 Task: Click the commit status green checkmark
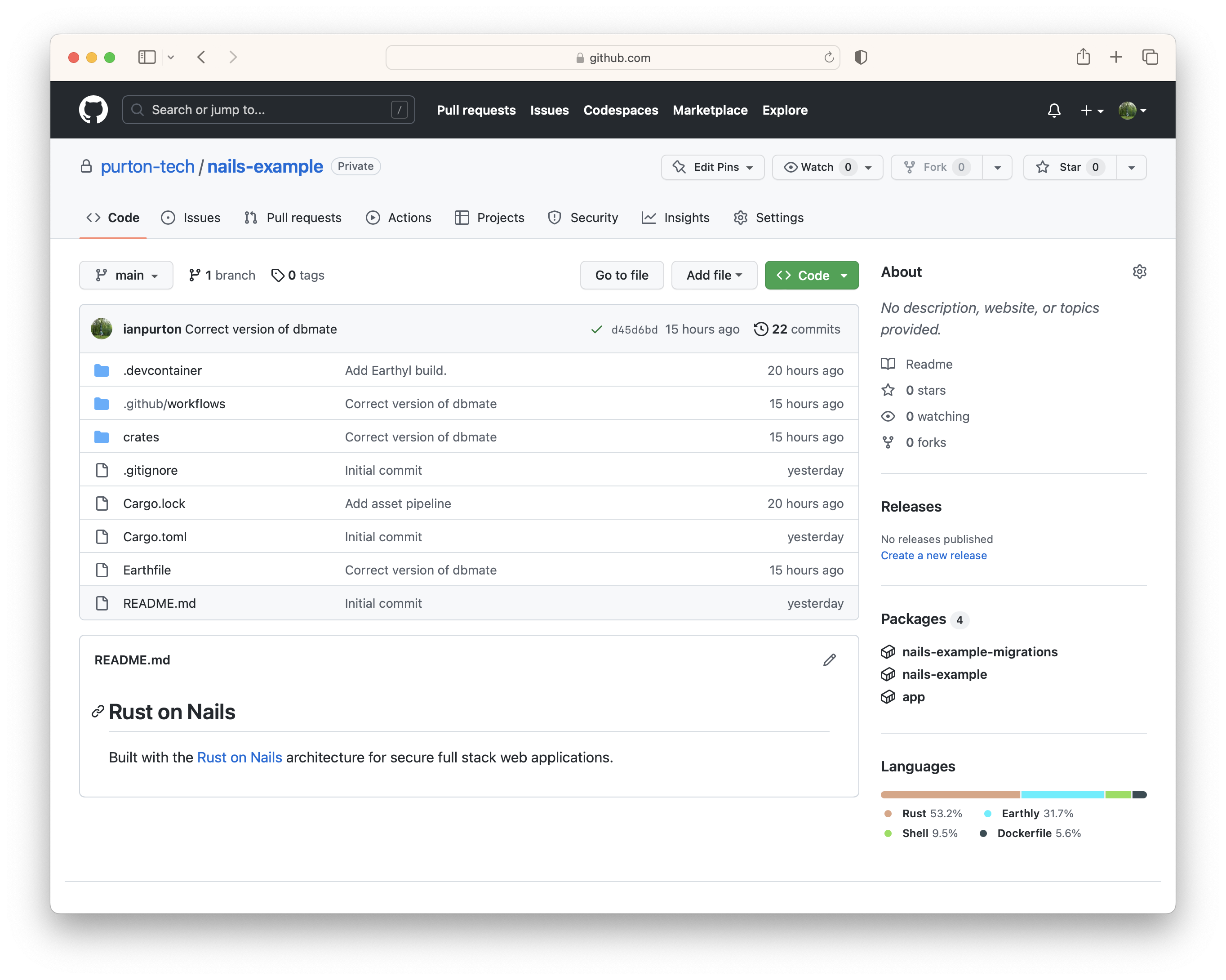click(x=596, y=330)
